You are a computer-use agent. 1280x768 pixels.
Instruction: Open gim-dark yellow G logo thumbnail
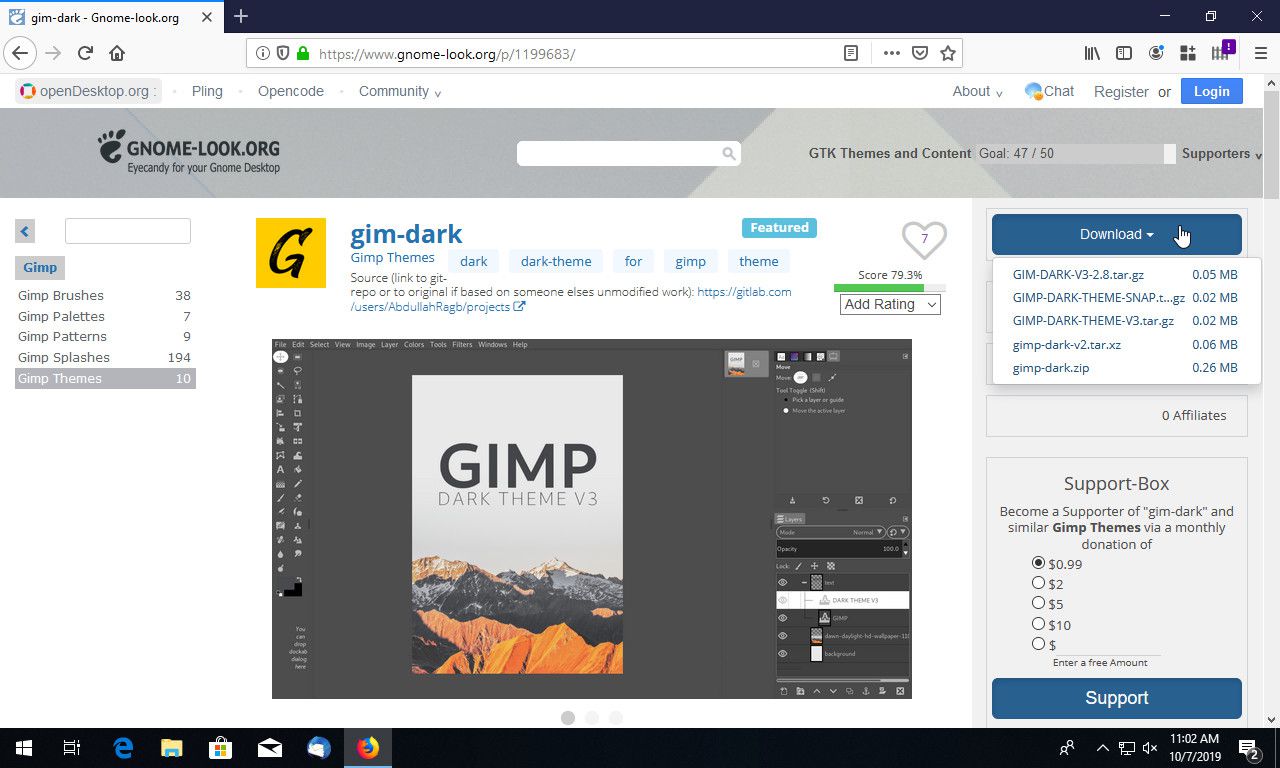point(291,253)
